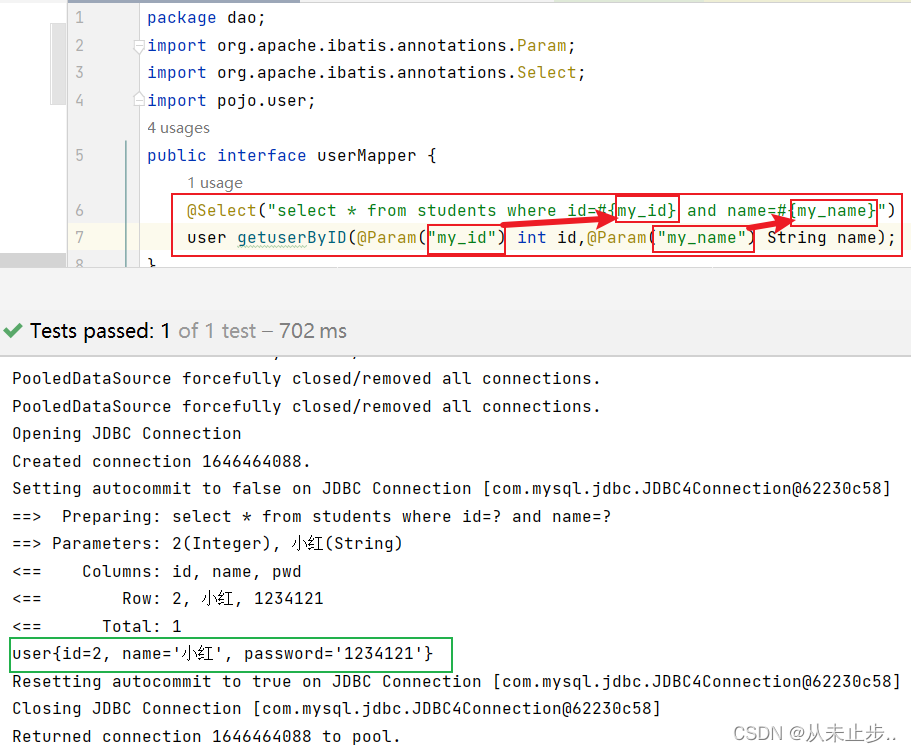The width and height of the screenshot is (911, 753).
Task: Collapse the import block fold marker on line 2
Action: [x=138, y=46]
